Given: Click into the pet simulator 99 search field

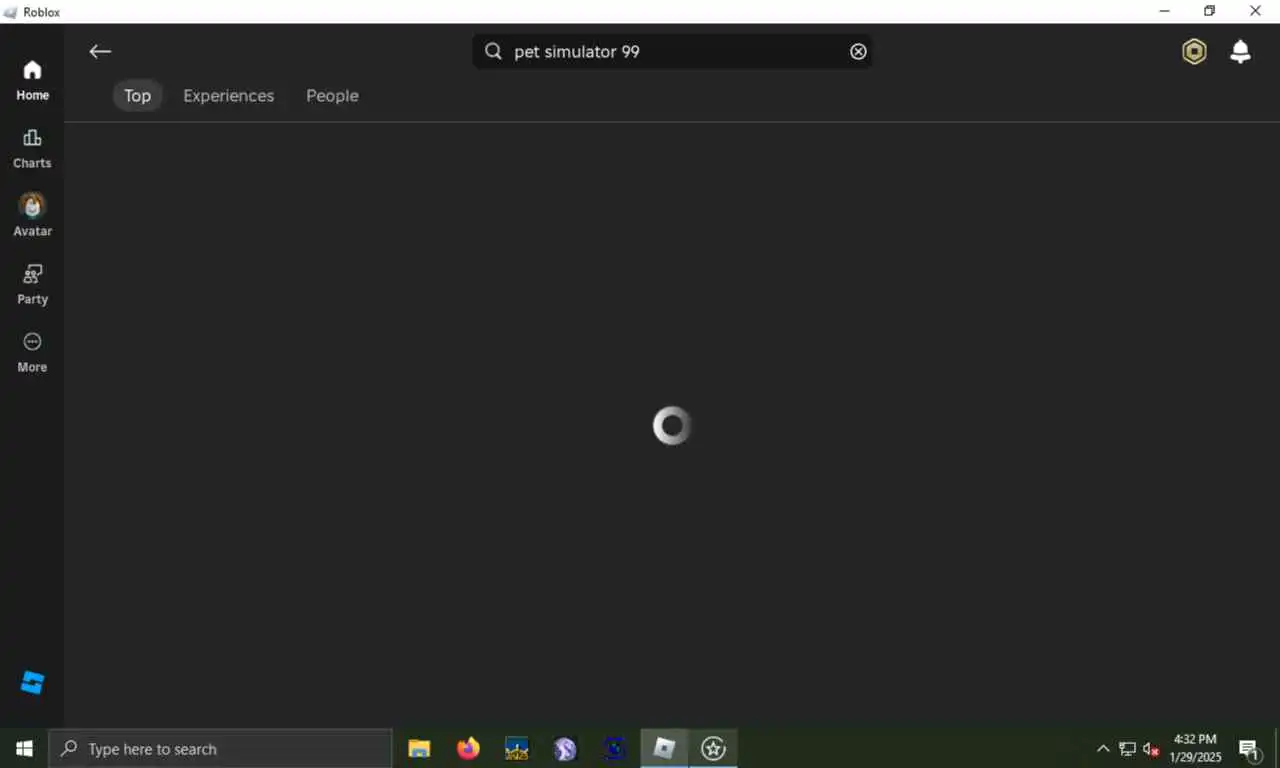Looking at the screenshot, I should pyautogui.click(x=672, y=52).
